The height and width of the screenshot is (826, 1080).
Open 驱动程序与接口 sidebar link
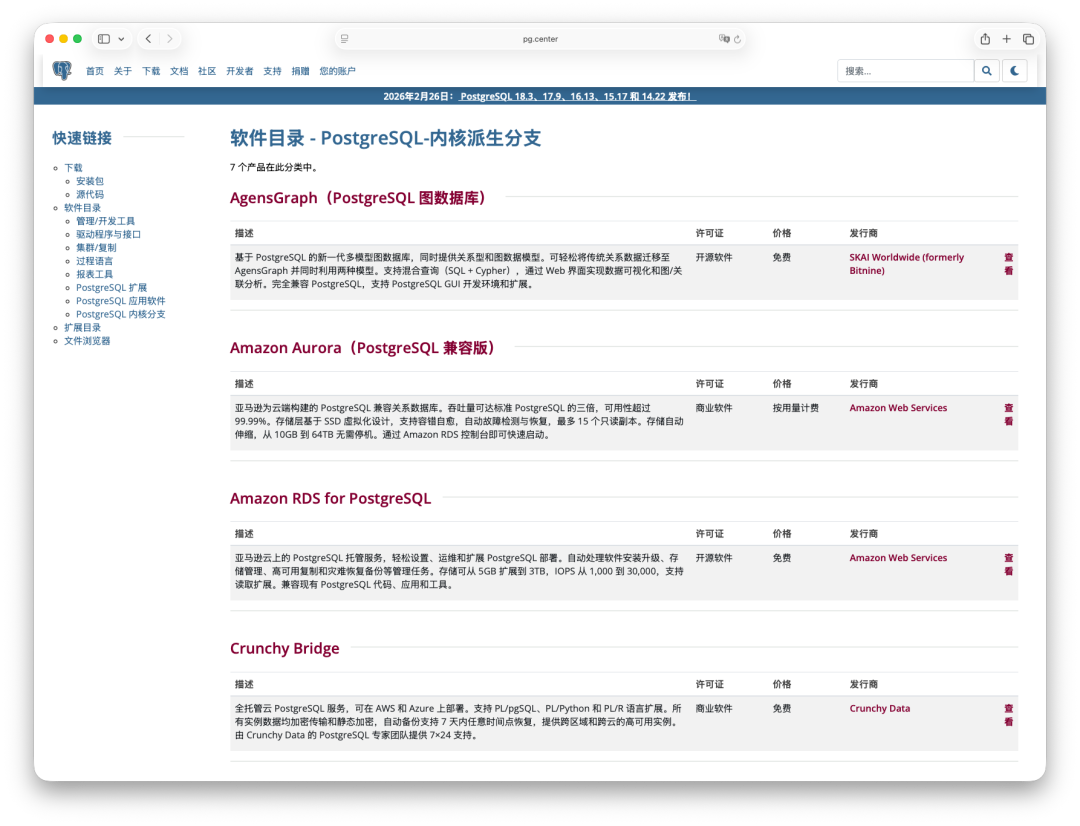coord(108,234)
